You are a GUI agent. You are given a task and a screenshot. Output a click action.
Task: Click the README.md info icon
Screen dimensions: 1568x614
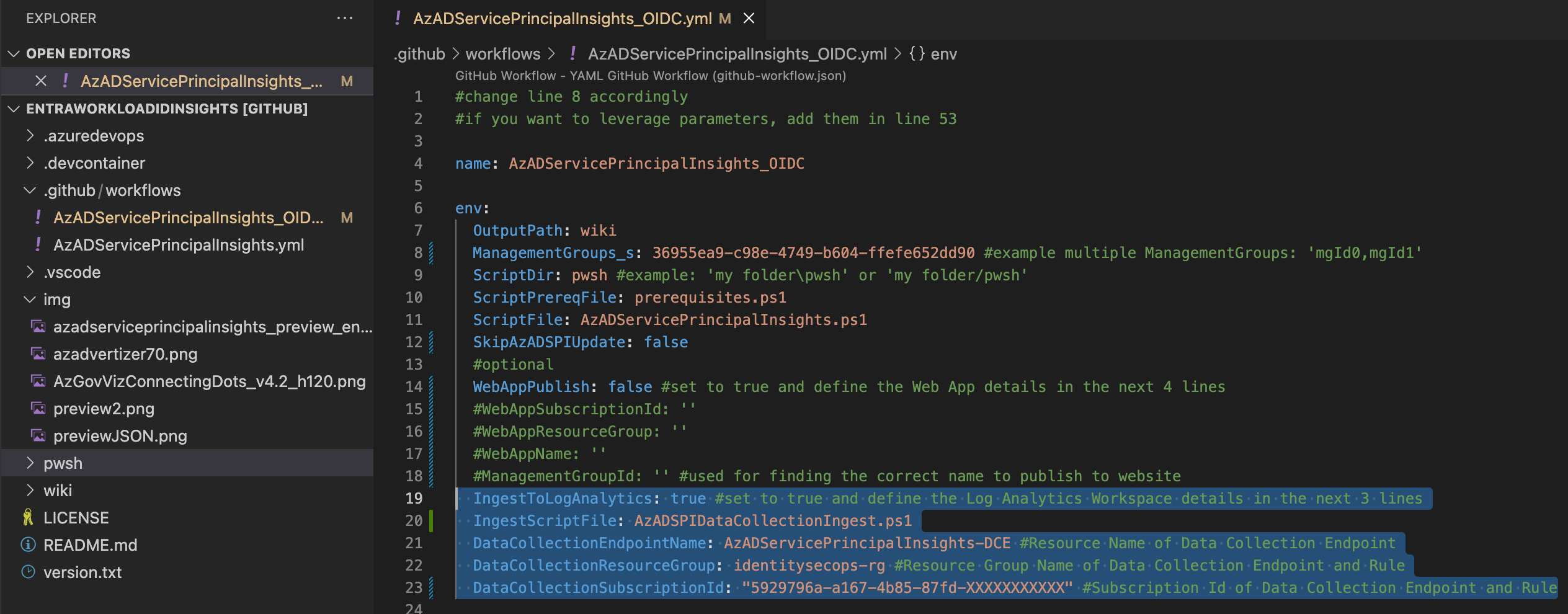click(28, 545)
